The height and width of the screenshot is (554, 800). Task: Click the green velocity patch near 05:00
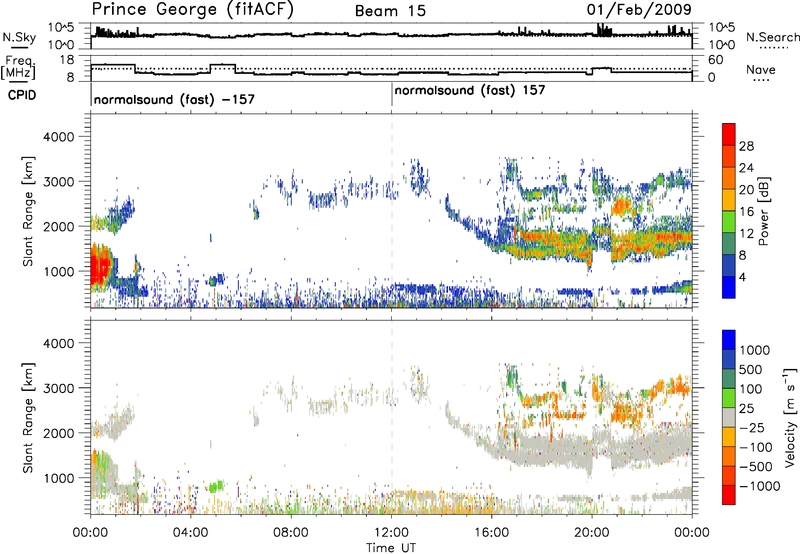[x=216, y=486]
